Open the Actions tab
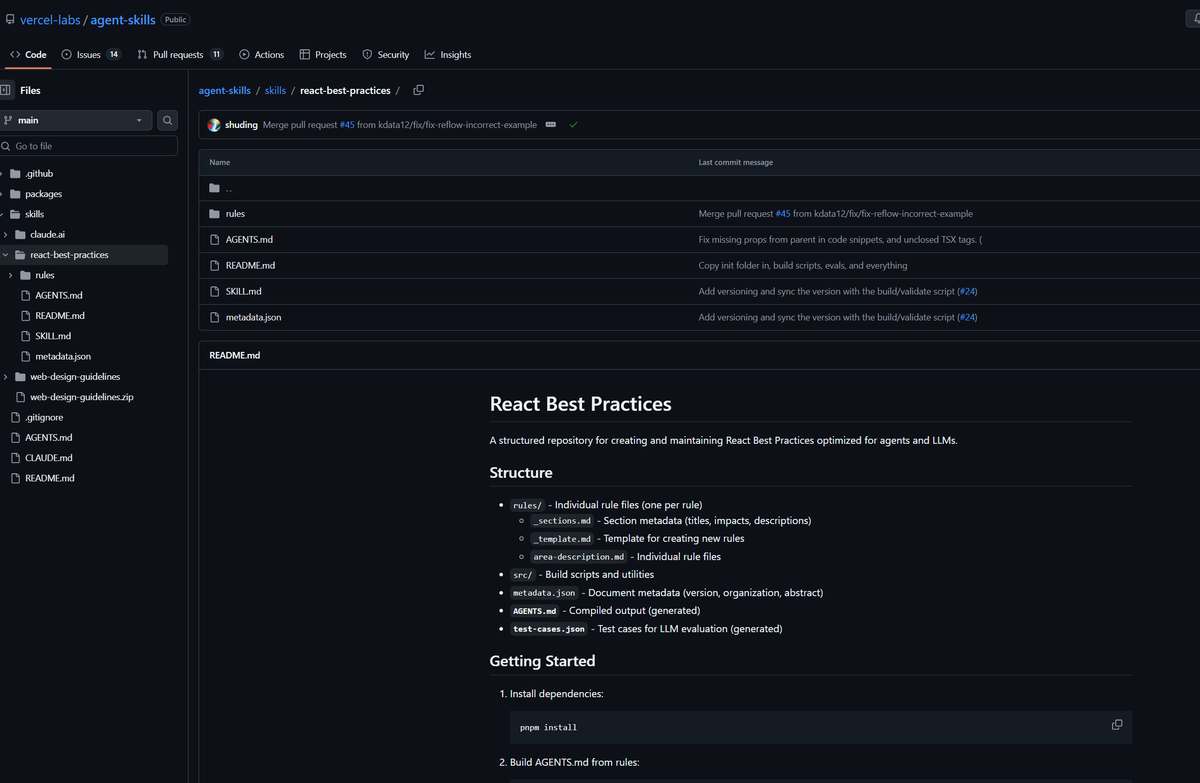This screenshot has width=1200, height=783. [262, 55]
